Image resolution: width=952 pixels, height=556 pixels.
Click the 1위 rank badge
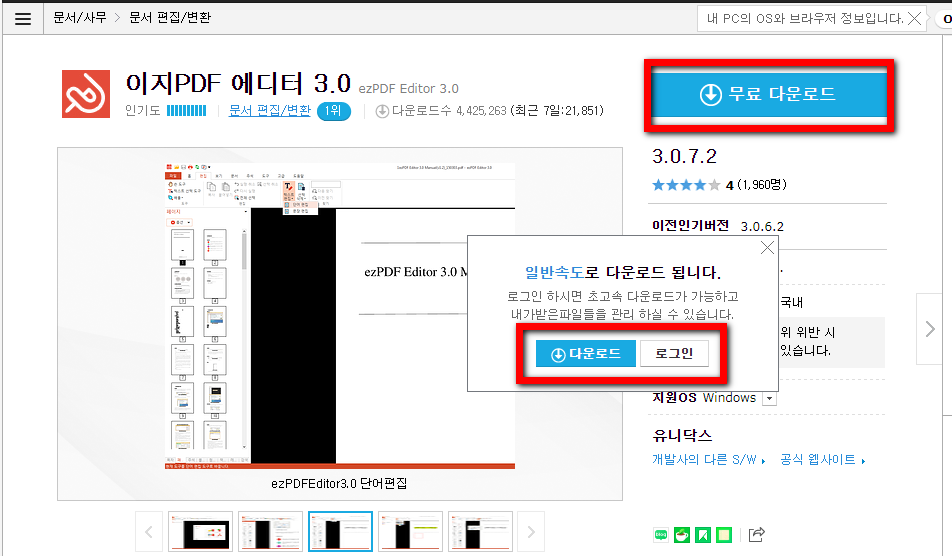(x=333, y=111)
